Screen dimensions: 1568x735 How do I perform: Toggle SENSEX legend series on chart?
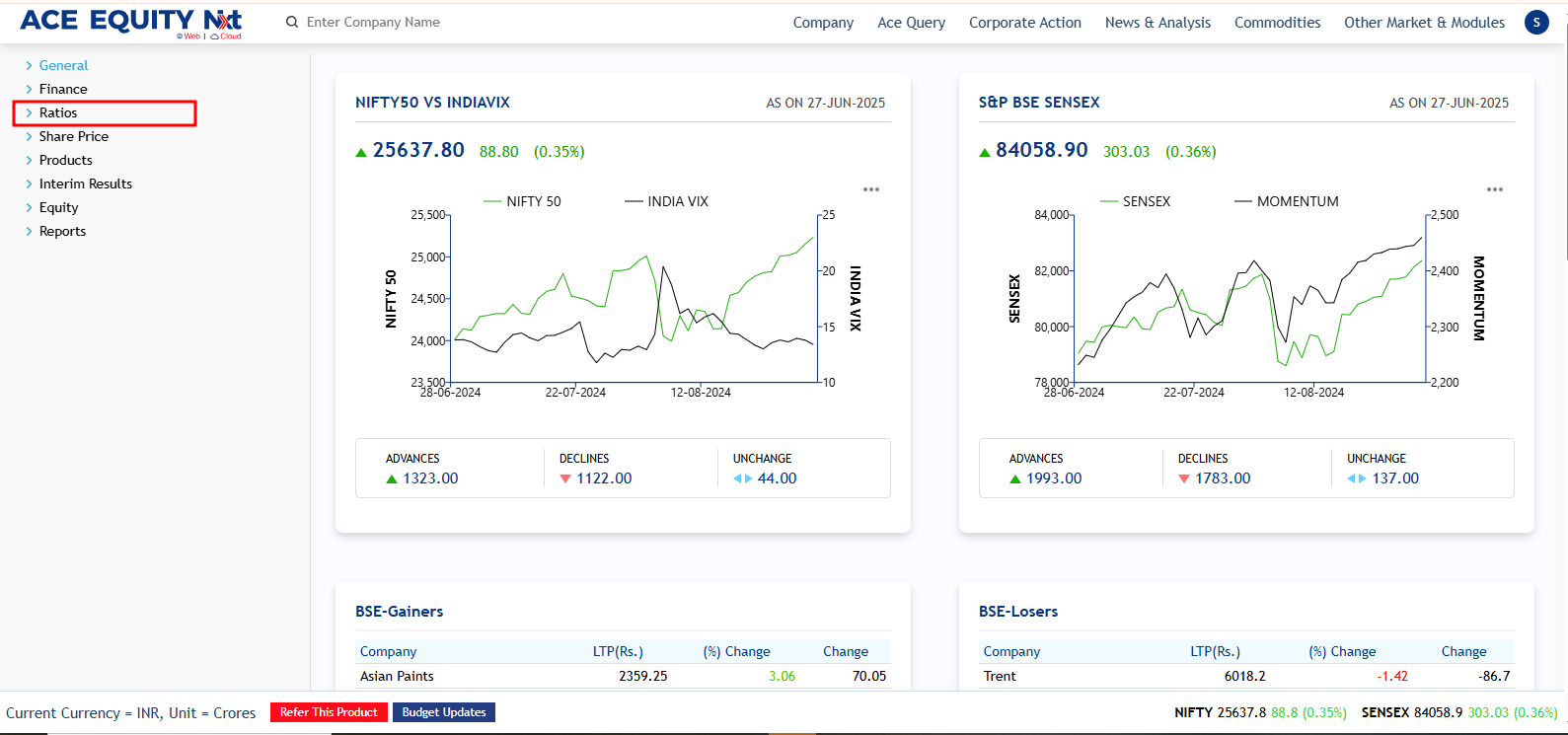[x=1136, y=201]
